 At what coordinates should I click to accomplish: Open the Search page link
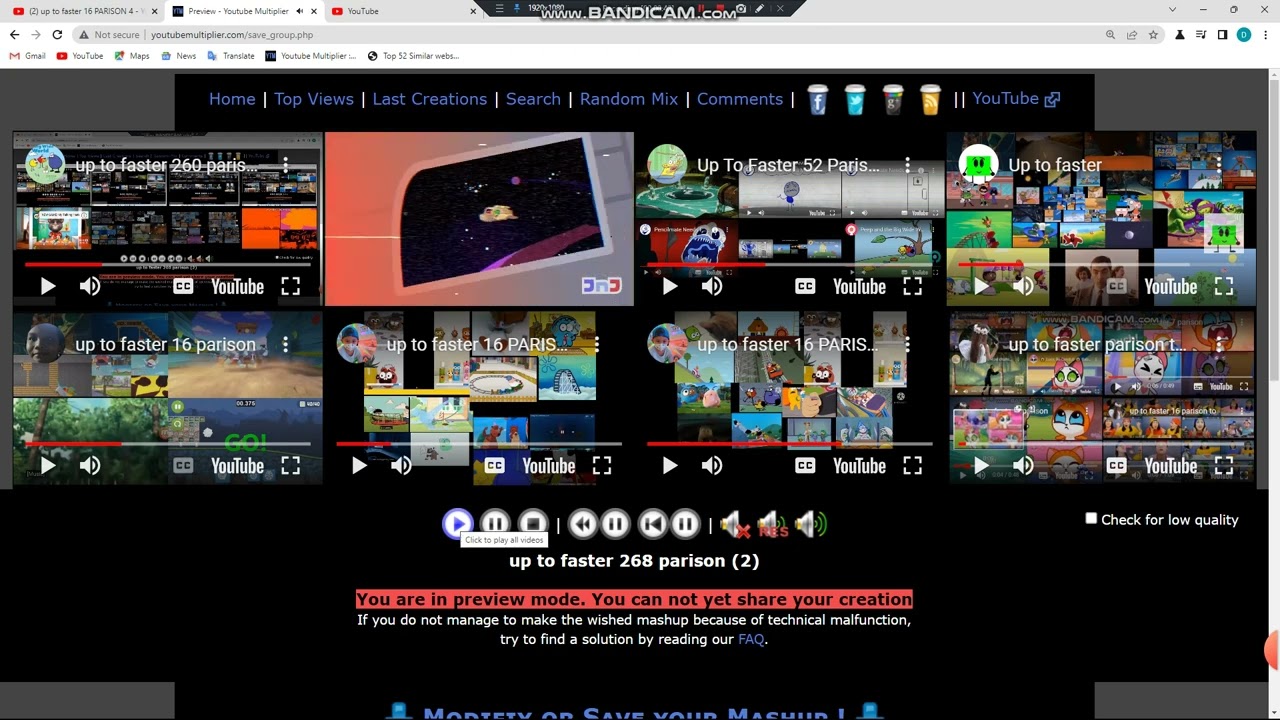(x=533, y=99)
